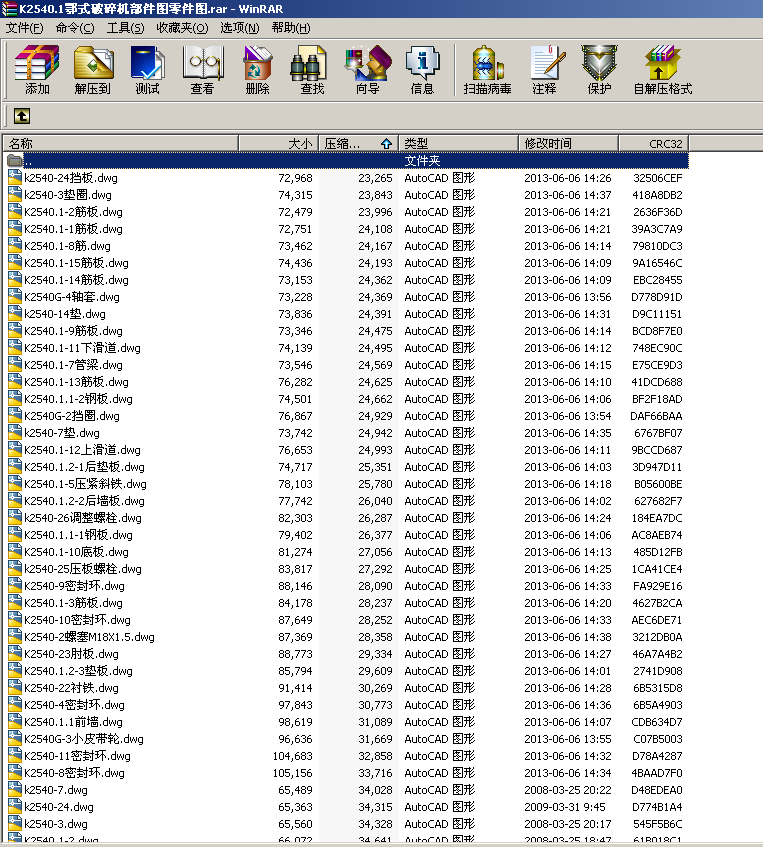Select file K2540-22衬铁.dwg
This screenshot has height=847, width=763.
pyautogui.click(x=71, y=688)
